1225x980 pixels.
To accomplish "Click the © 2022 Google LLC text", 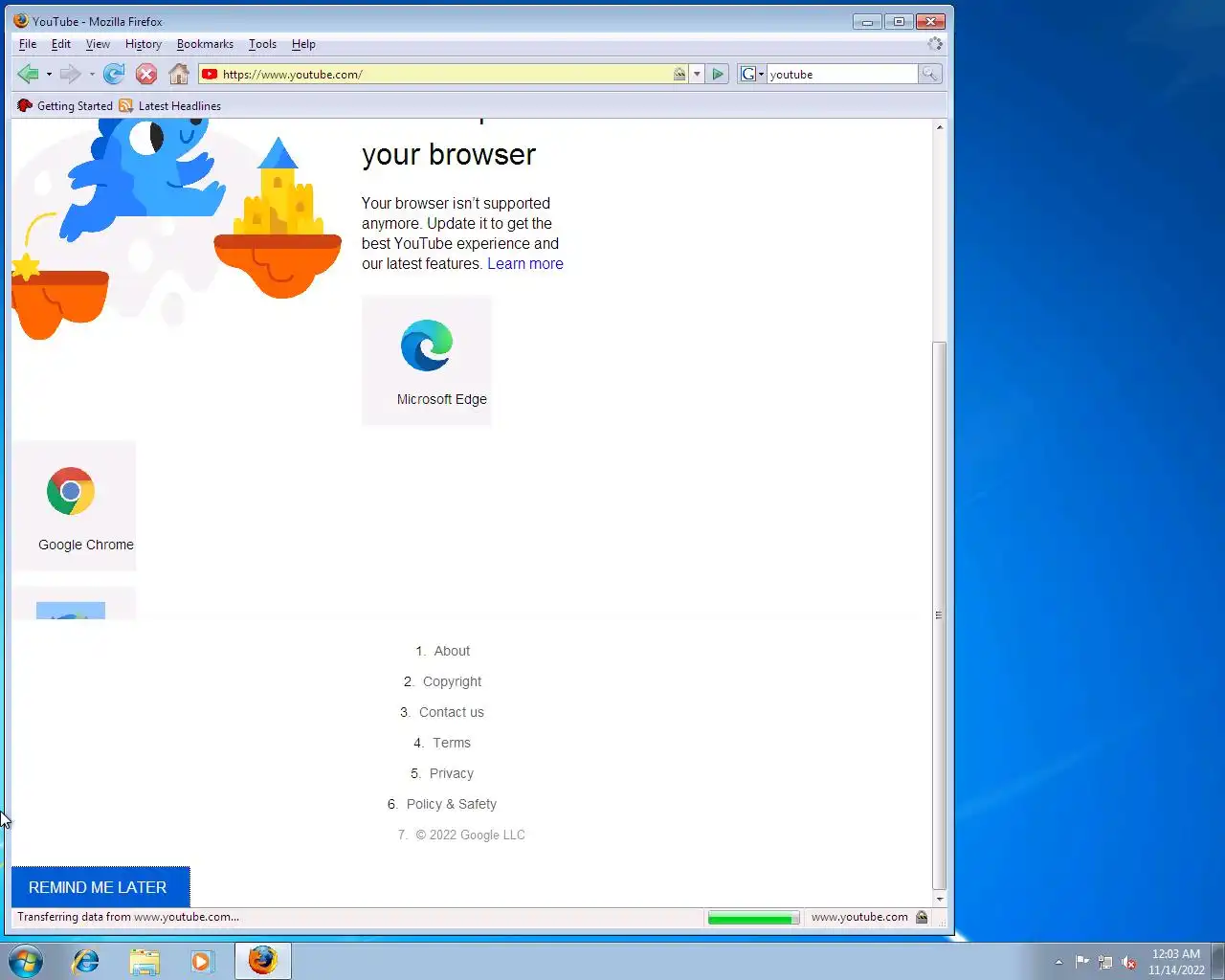I will click(470, 835).
